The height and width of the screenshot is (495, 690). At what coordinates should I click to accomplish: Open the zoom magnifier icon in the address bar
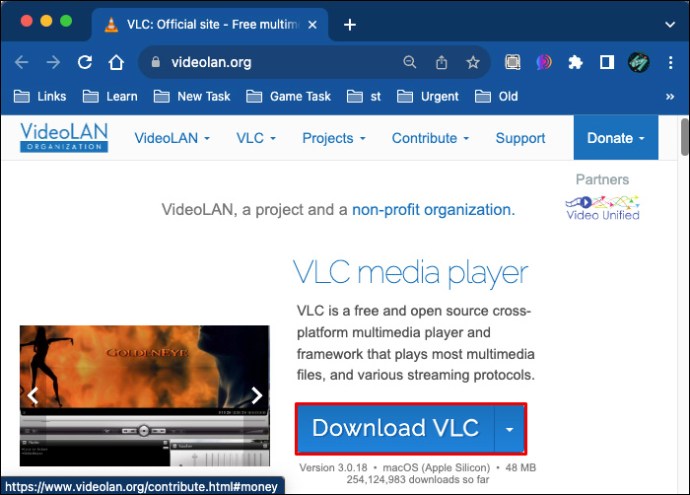[409, 62]
